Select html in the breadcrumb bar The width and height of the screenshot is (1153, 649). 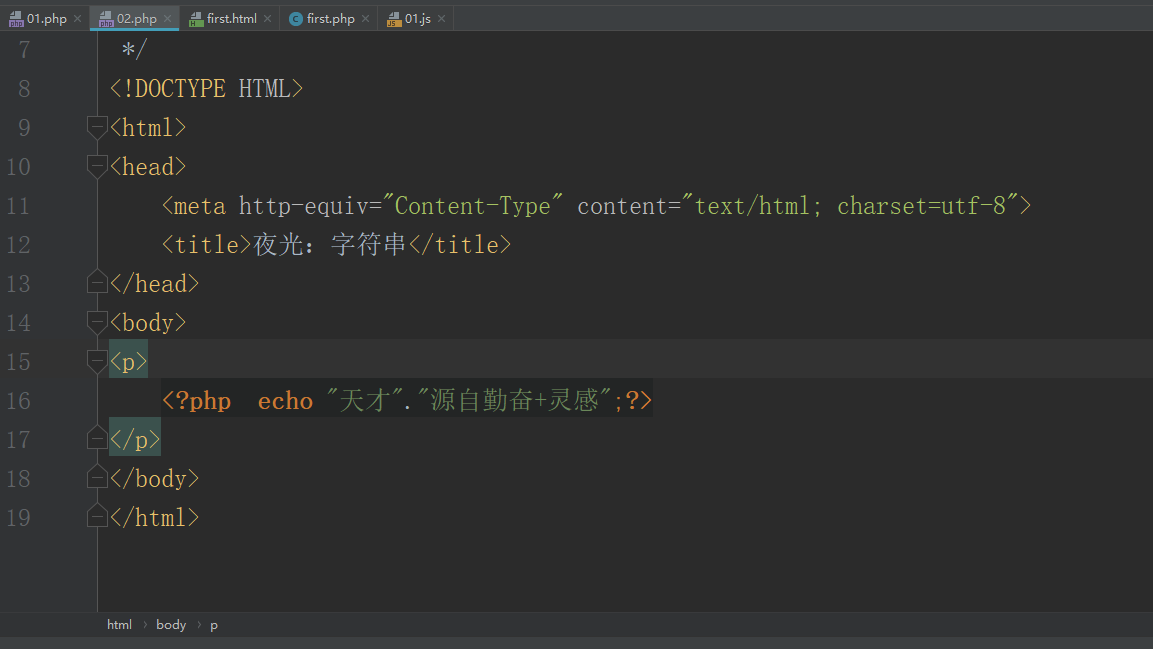[119, 624]
